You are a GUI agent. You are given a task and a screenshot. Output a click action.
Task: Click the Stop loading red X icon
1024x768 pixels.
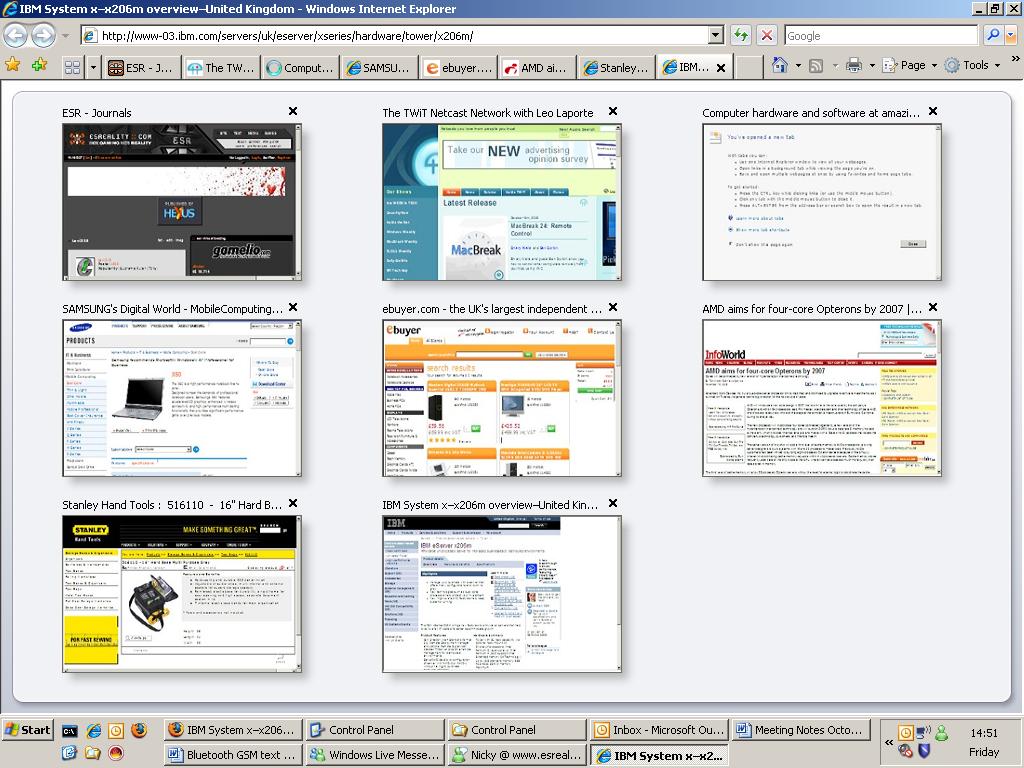click(x=767, y=35)
